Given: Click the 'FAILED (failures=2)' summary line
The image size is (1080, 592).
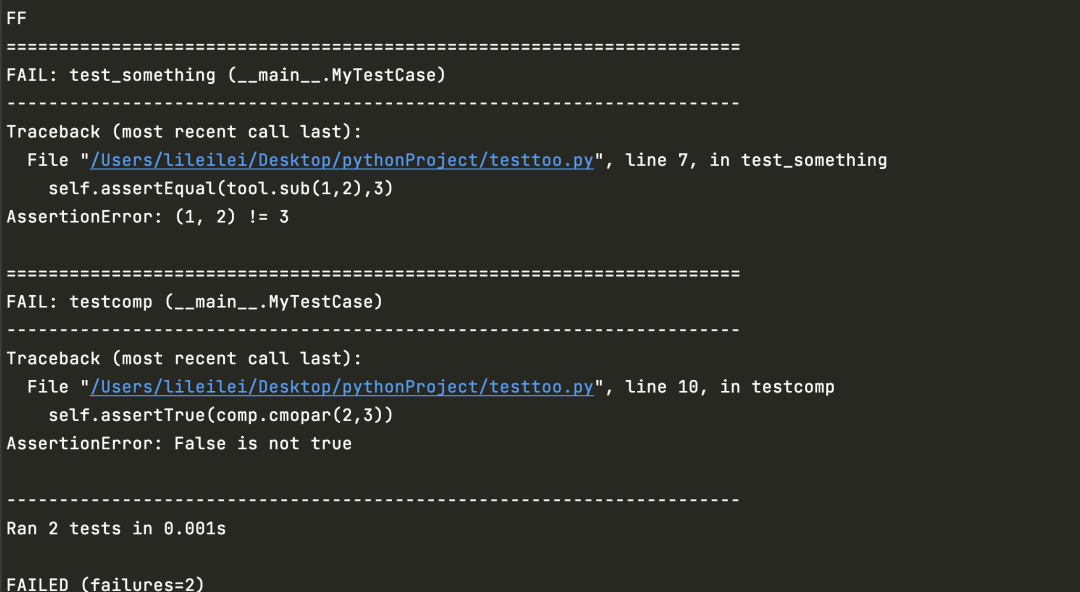Looking at the screenshot, I should click(x=105, y=584).
